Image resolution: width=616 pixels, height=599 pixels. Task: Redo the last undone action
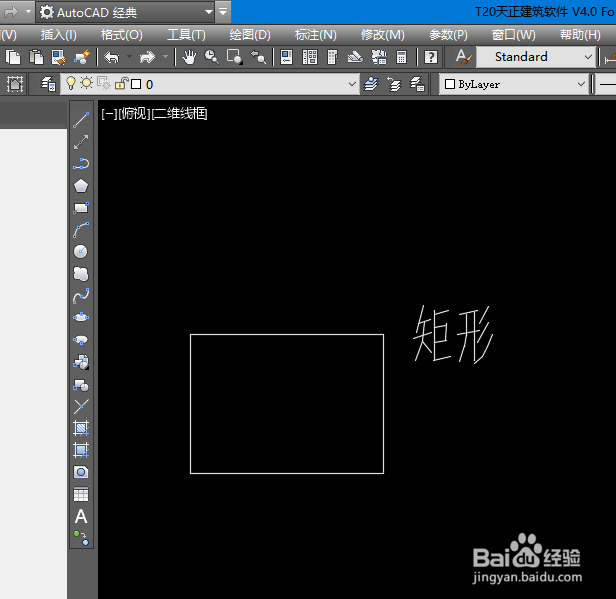click(148, 57)
